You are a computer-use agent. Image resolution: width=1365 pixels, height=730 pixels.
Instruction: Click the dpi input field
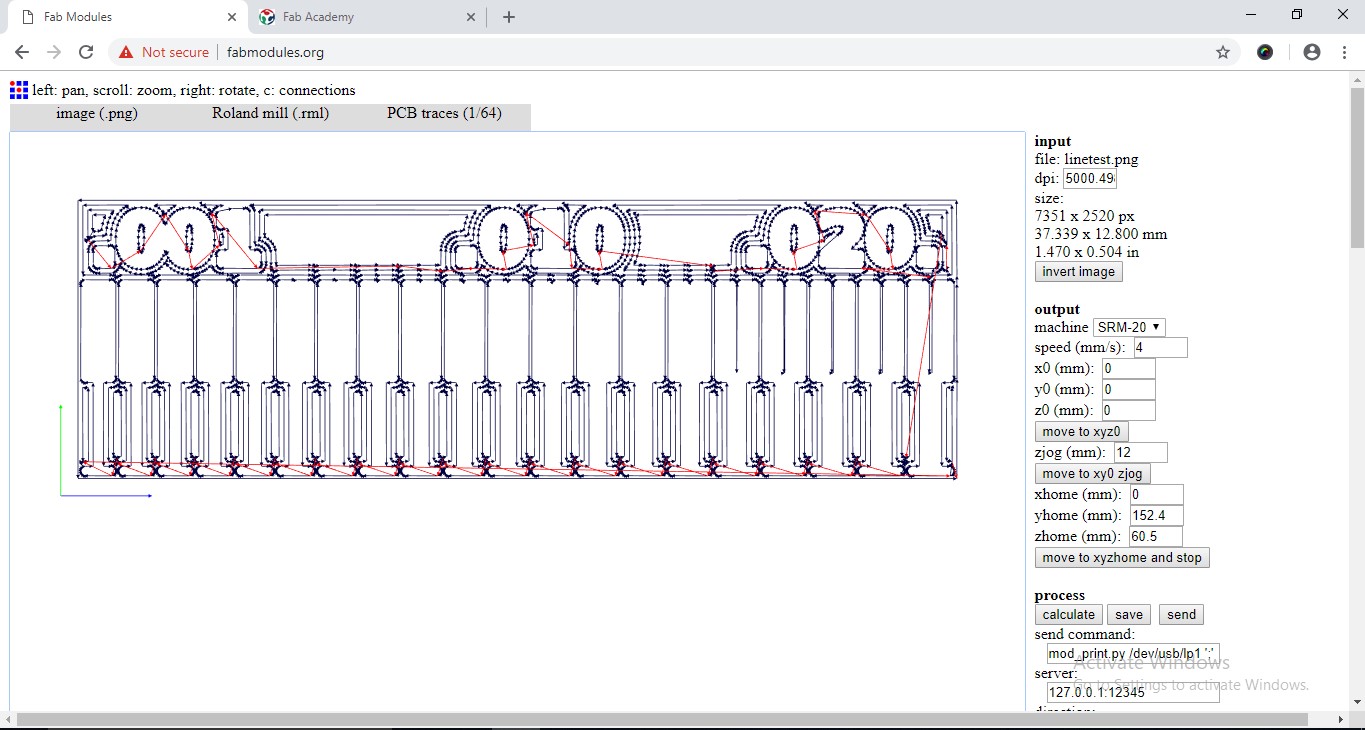(1088, 179)
